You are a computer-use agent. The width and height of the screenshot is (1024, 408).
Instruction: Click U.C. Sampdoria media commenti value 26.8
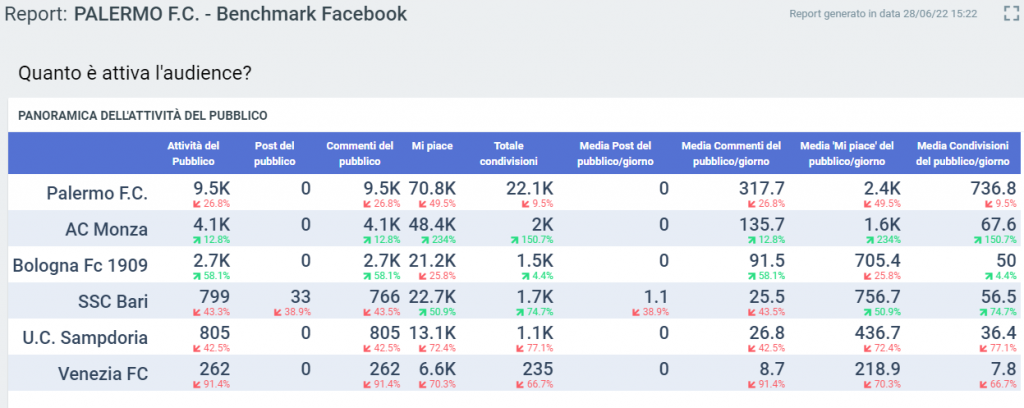(767, 334)
